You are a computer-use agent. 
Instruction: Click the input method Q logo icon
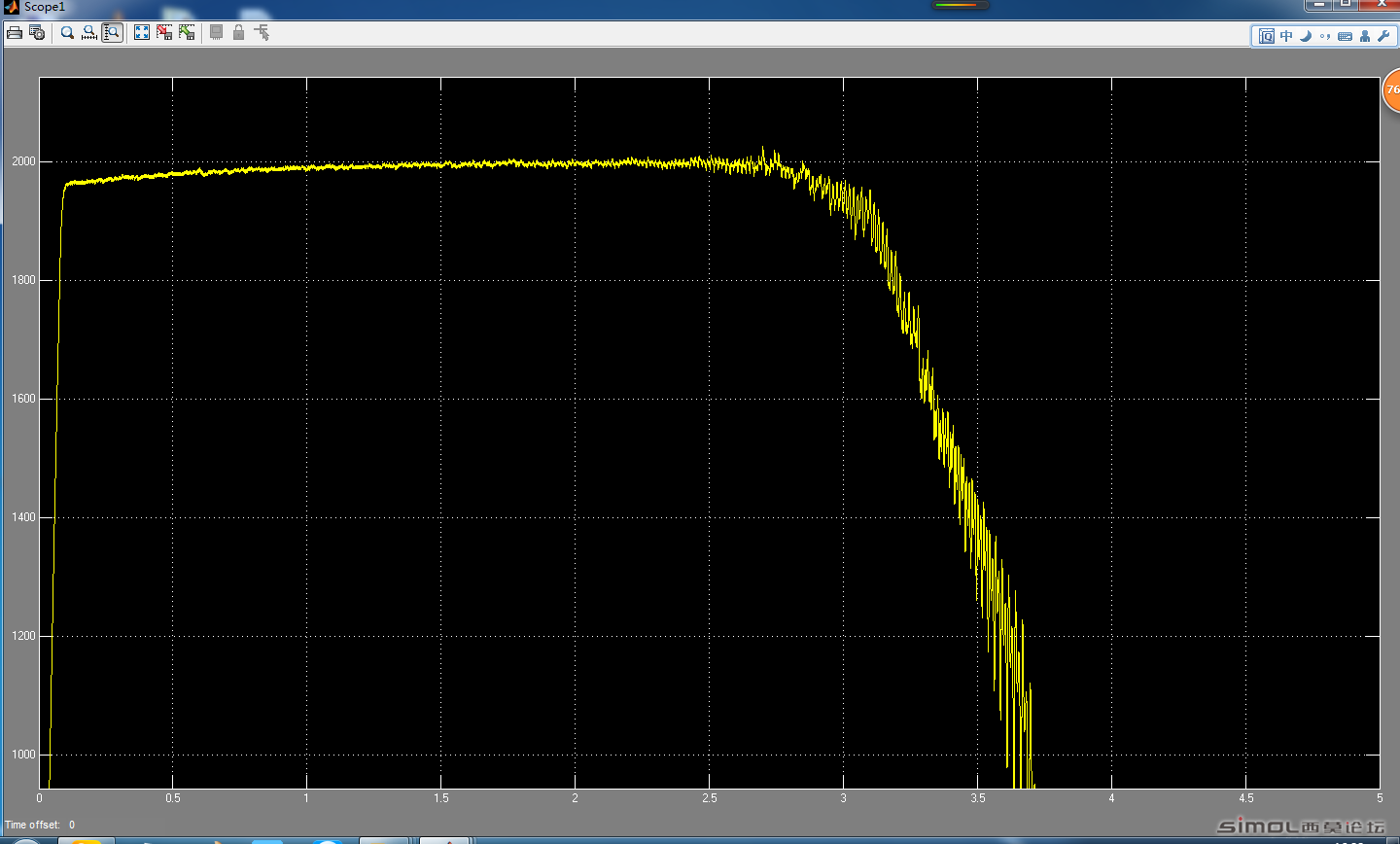tap(1267, 36)
